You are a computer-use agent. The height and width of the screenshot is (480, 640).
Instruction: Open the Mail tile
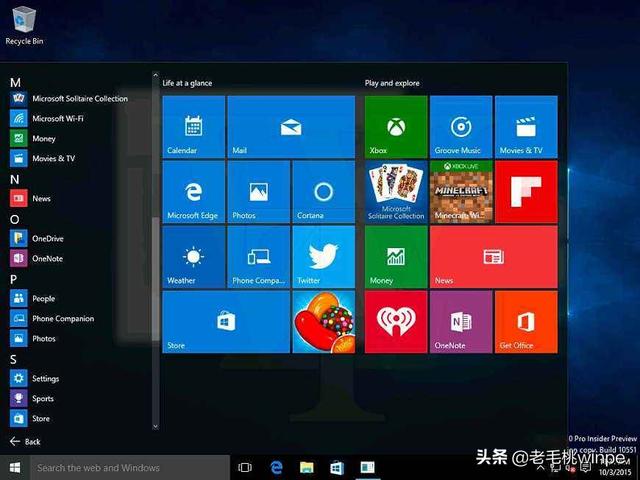291,127
